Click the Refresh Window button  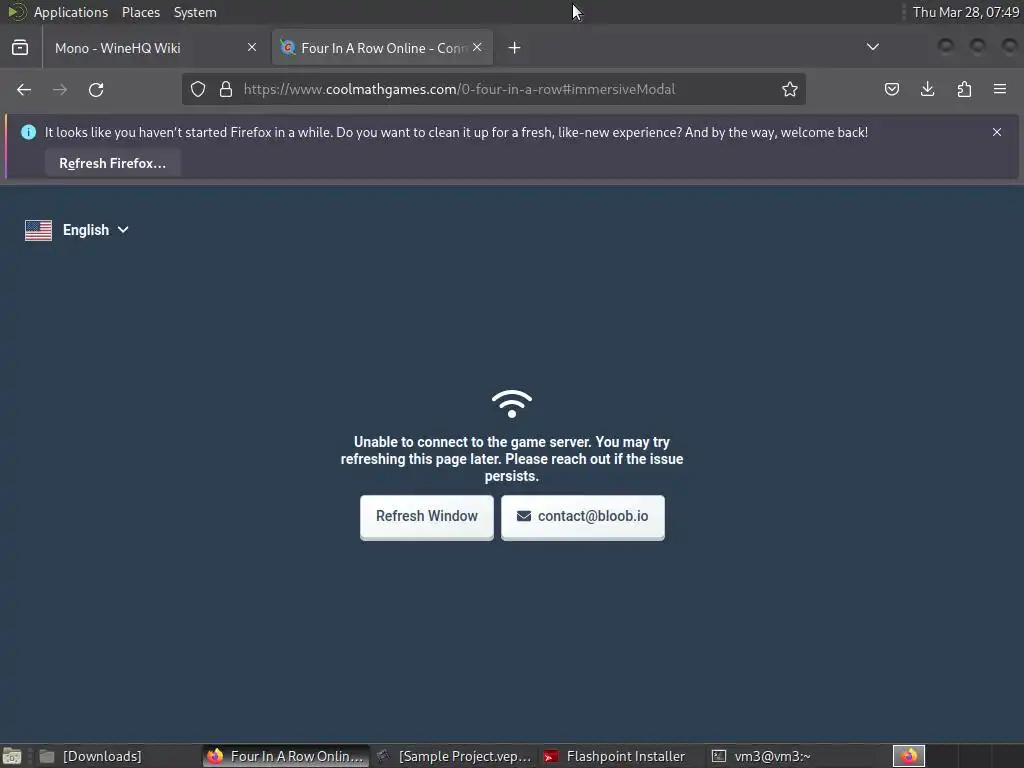point(426,517)
